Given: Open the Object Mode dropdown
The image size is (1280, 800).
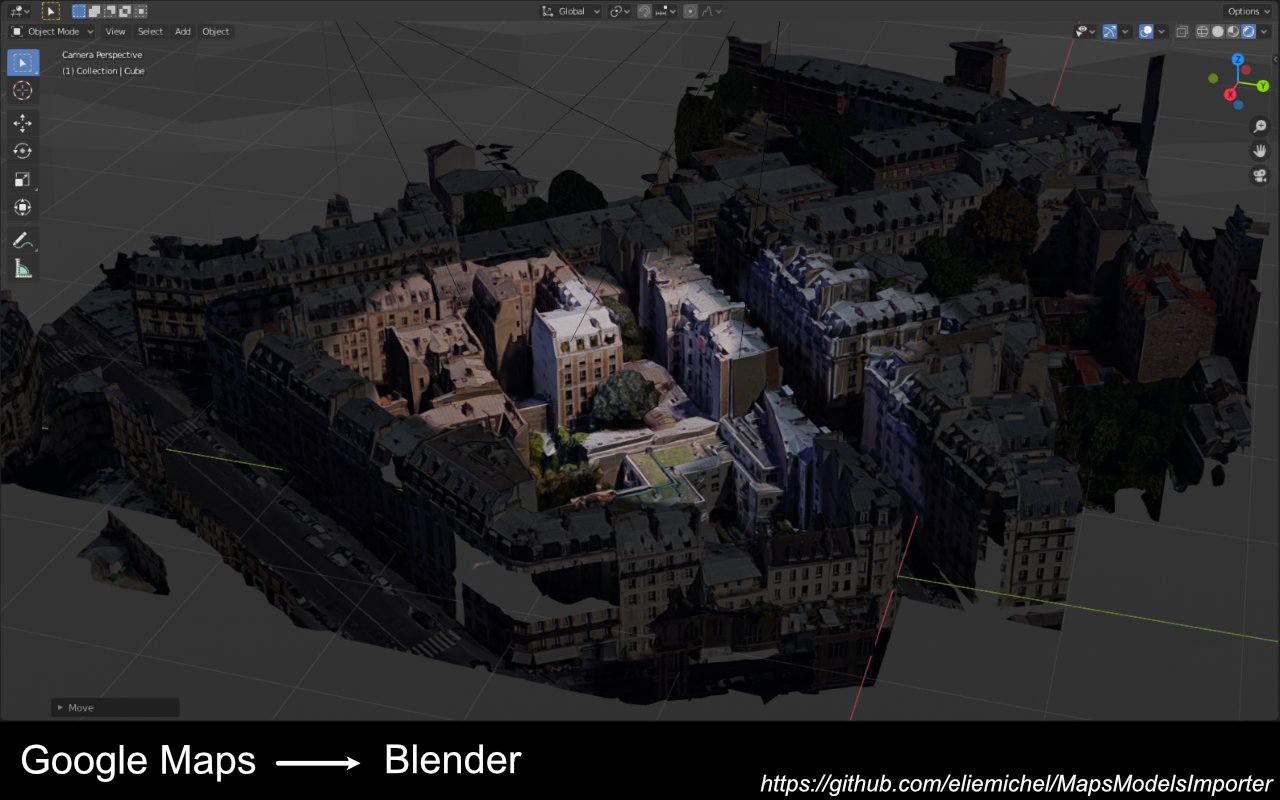Looking at the screenshot, I should [x=52, y=31].
